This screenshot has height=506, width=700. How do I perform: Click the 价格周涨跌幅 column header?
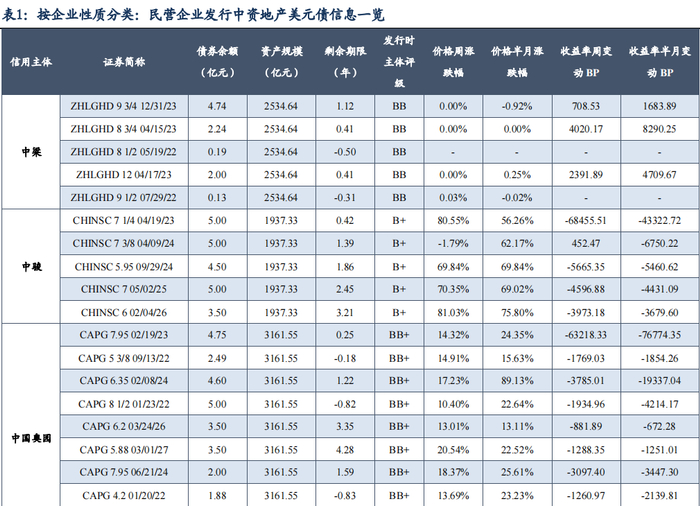[x=453, y=62]
